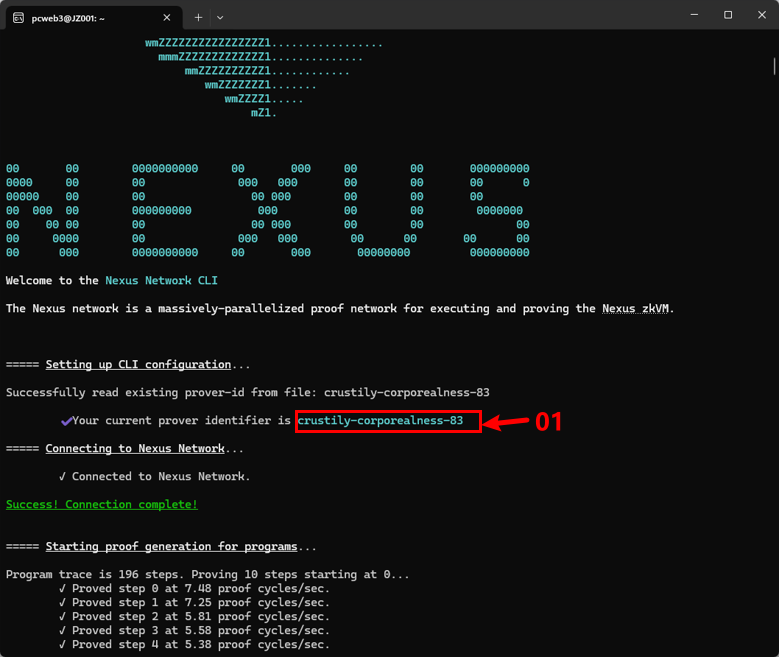Image resolution: width=779 pixels, height=657 pixels.
Task: Click 'massively-parallelized proof network' text
Action: [x=277, y=309]
